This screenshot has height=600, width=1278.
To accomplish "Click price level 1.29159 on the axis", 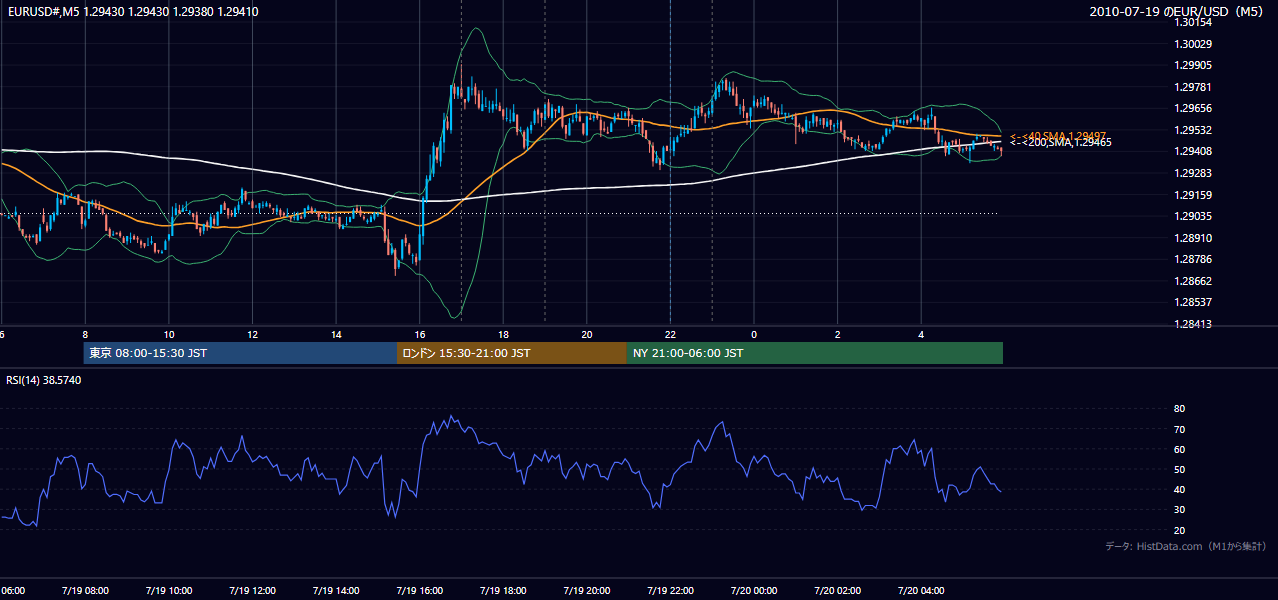I will tap(1193, 195).
